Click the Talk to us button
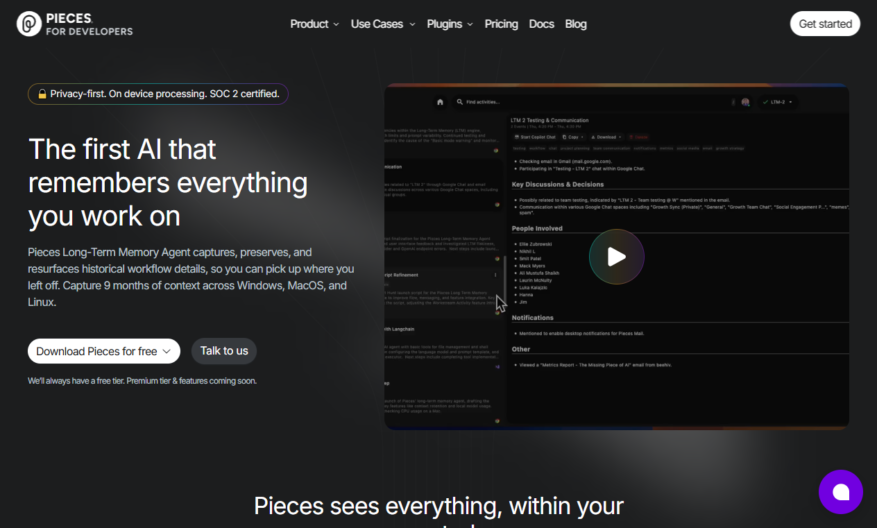This screenshot has height=528, width=877. point(224,351)
